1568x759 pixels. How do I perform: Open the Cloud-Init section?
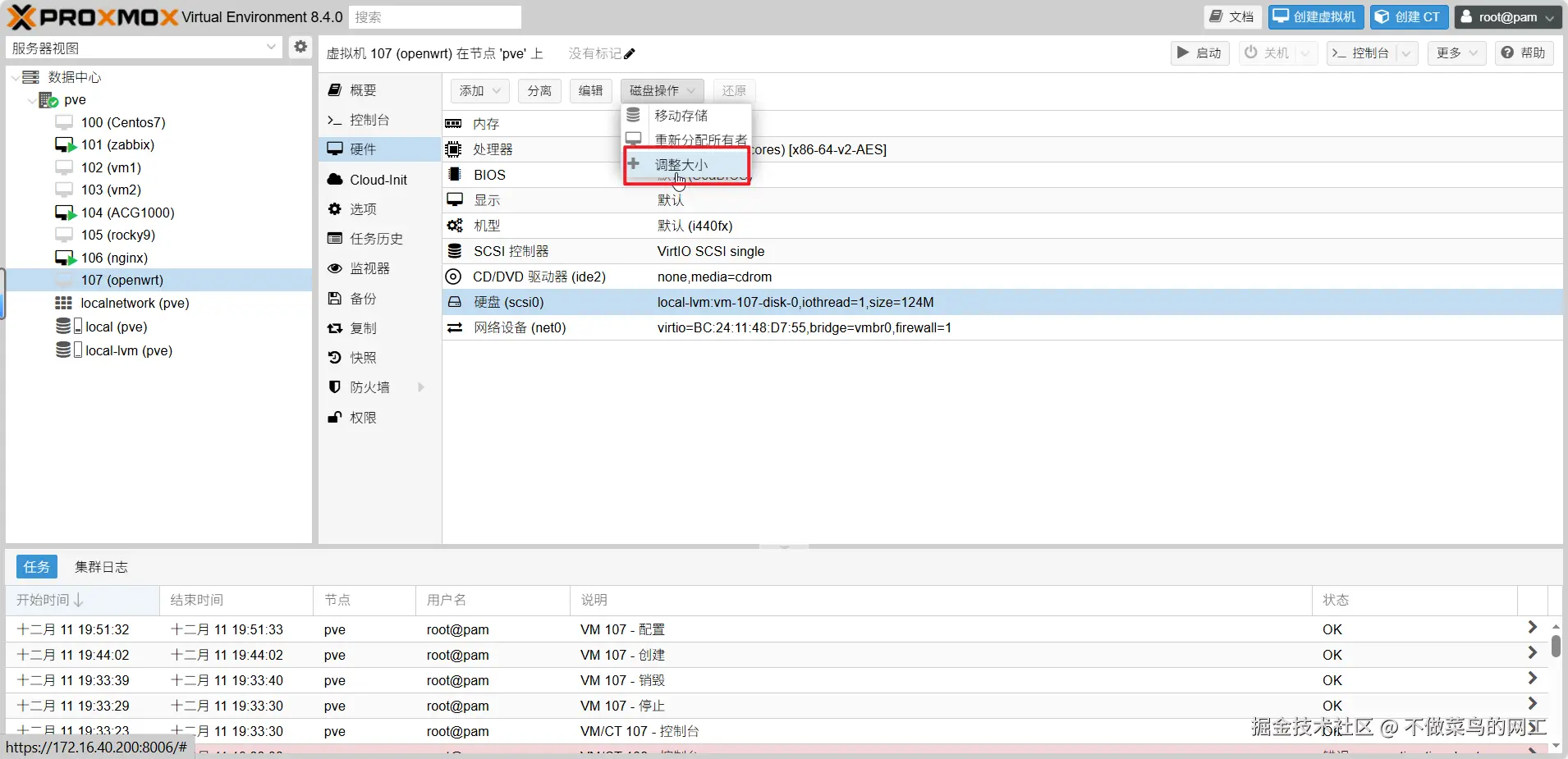point(380,180)
